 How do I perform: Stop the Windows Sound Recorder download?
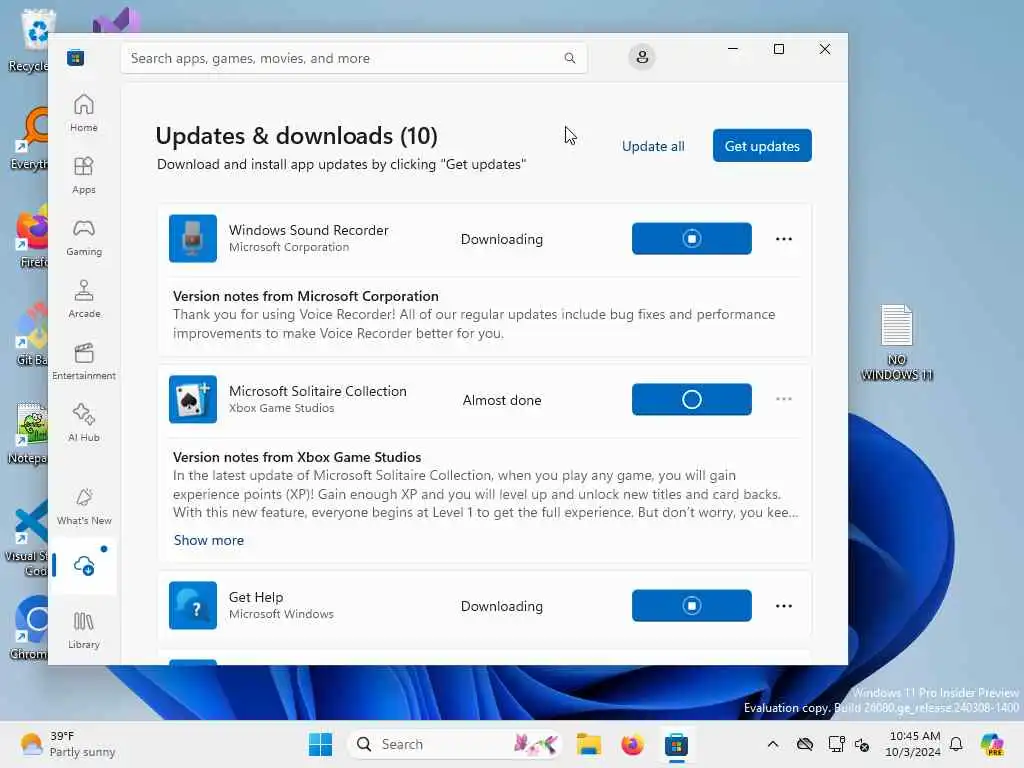[692, 238]
